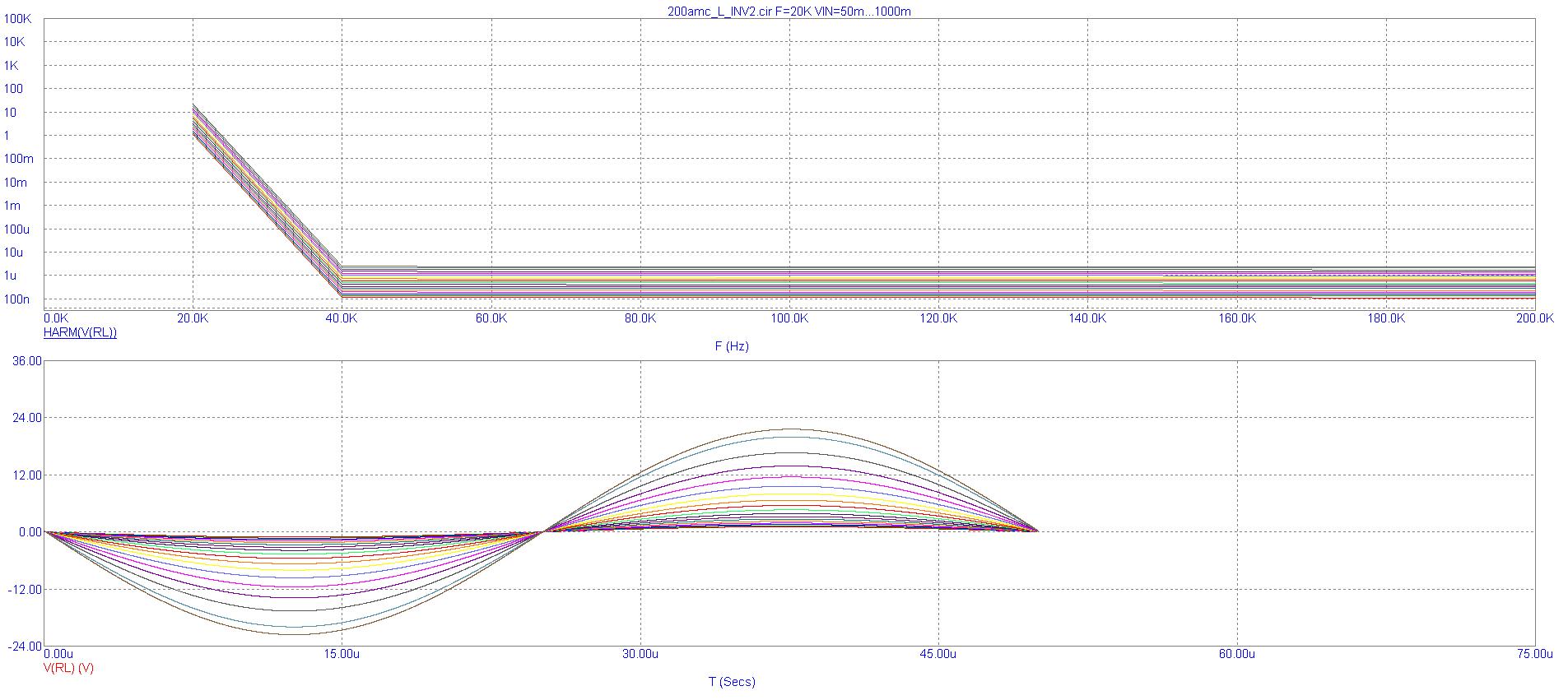The width and height of the screenshot is (1568, 700).
Task: Click the '75.00u' time axis tick
Action: 1534,654
